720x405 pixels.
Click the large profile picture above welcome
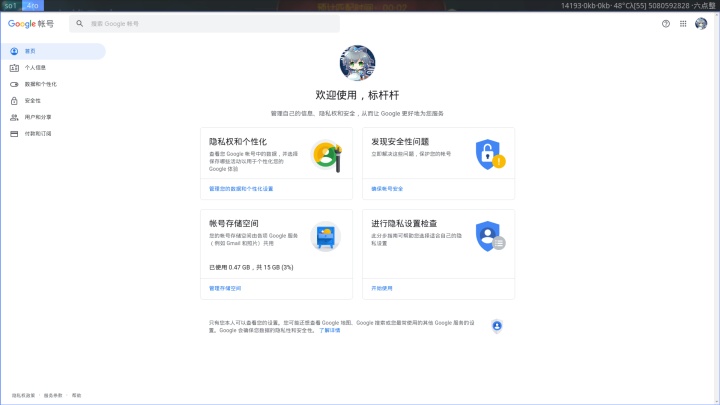pos(357,63)
